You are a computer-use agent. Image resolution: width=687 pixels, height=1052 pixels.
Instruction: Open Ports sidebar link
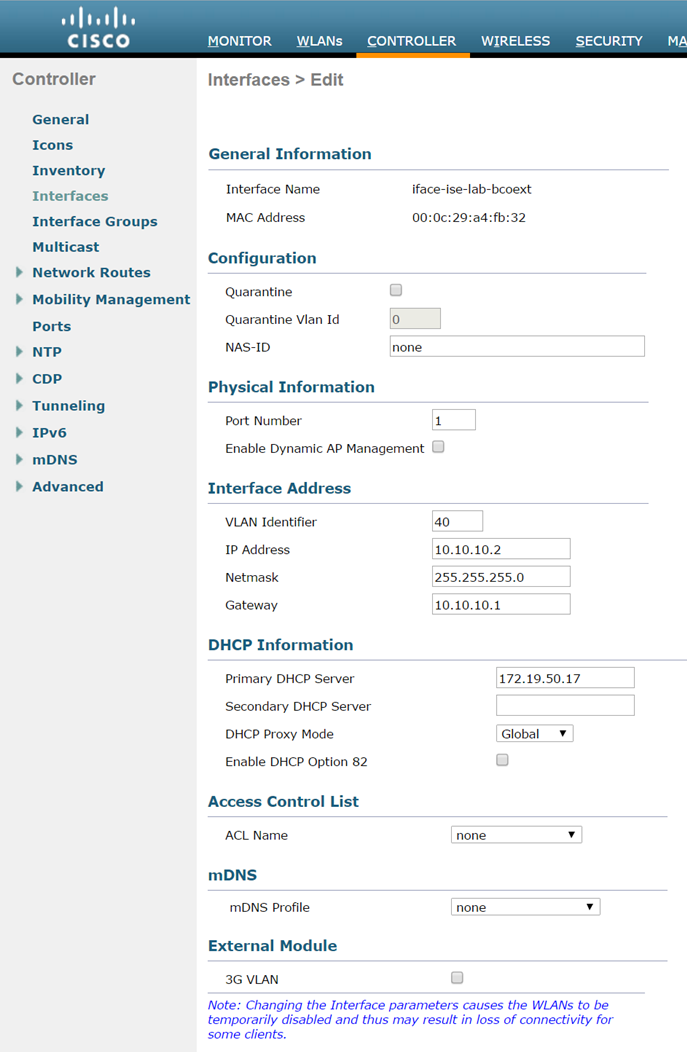click(x=52, y=326)
